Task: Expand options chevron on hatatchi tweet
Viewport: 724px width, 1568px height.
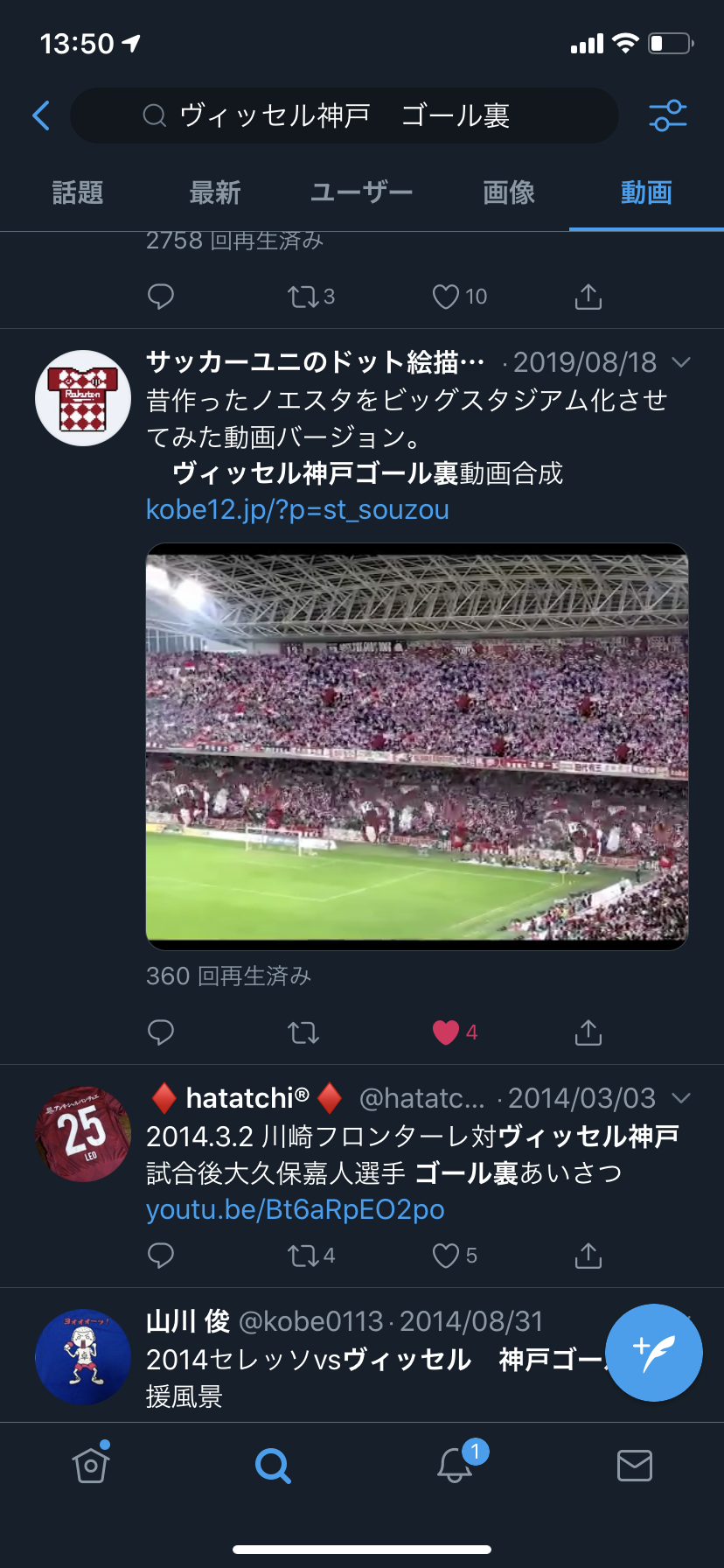Action: [x=681, y=1098]
